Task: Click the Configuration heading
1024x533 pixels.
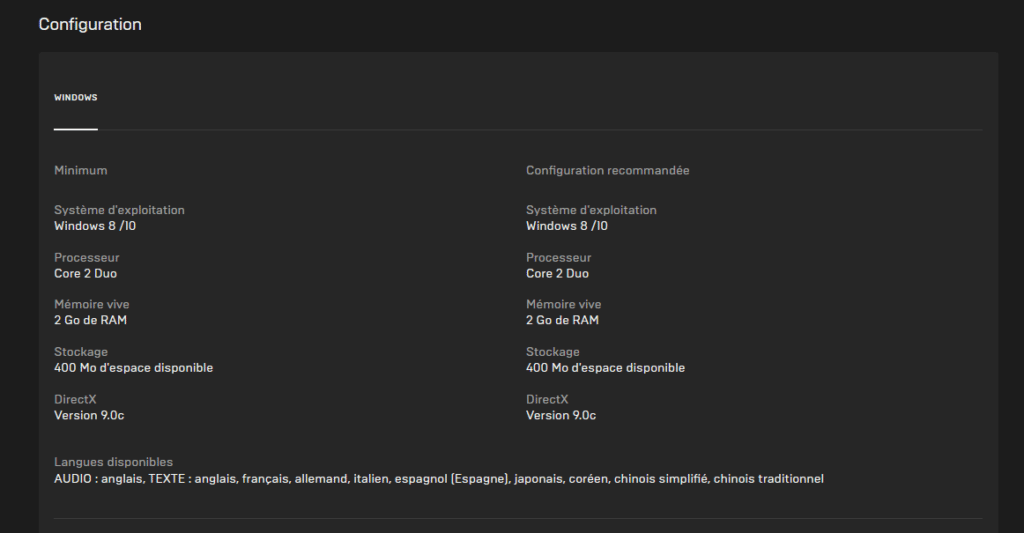Action: [90, 24]
